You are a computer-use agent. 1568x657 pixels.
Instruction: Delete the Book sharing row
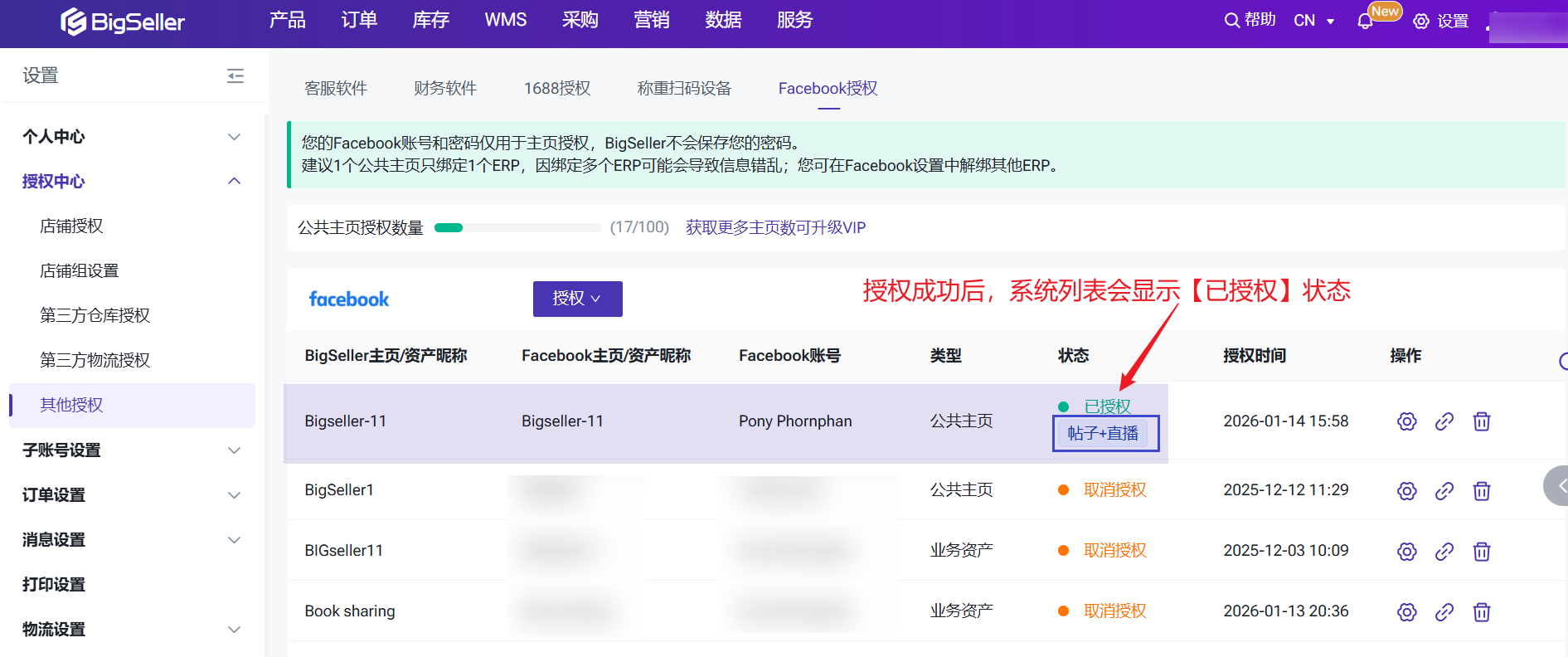pyautogui.click(x=1481, y=611)
